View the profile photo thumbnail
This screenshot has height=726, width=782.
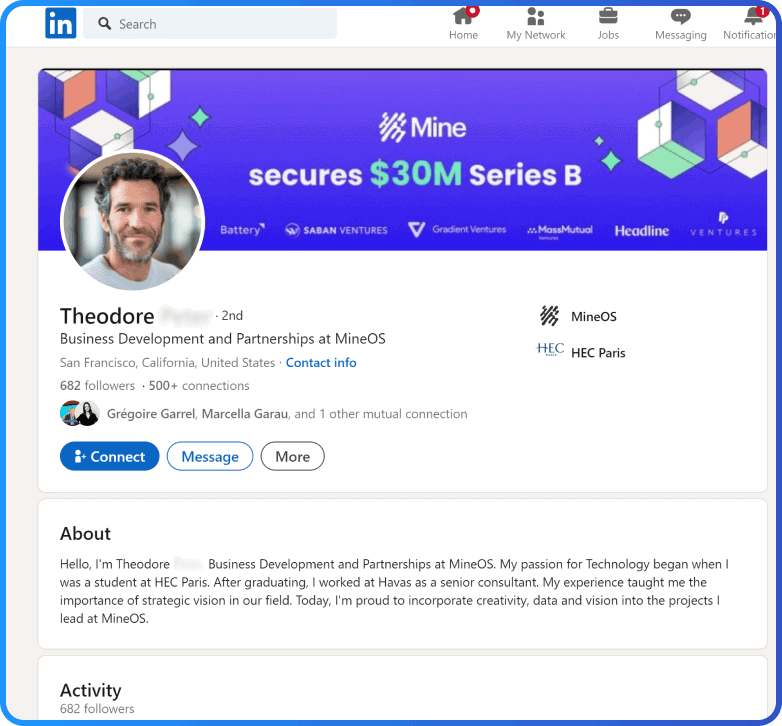pos(133,221)
